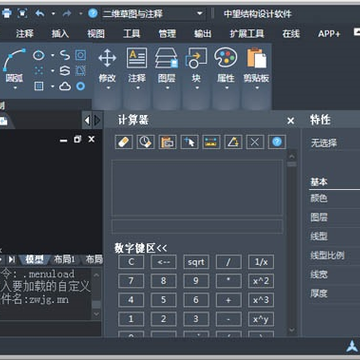The width and height of the screenshot is (360, 360).
Task: Click the Print icon in quick access toolbar
Action: 6,13
